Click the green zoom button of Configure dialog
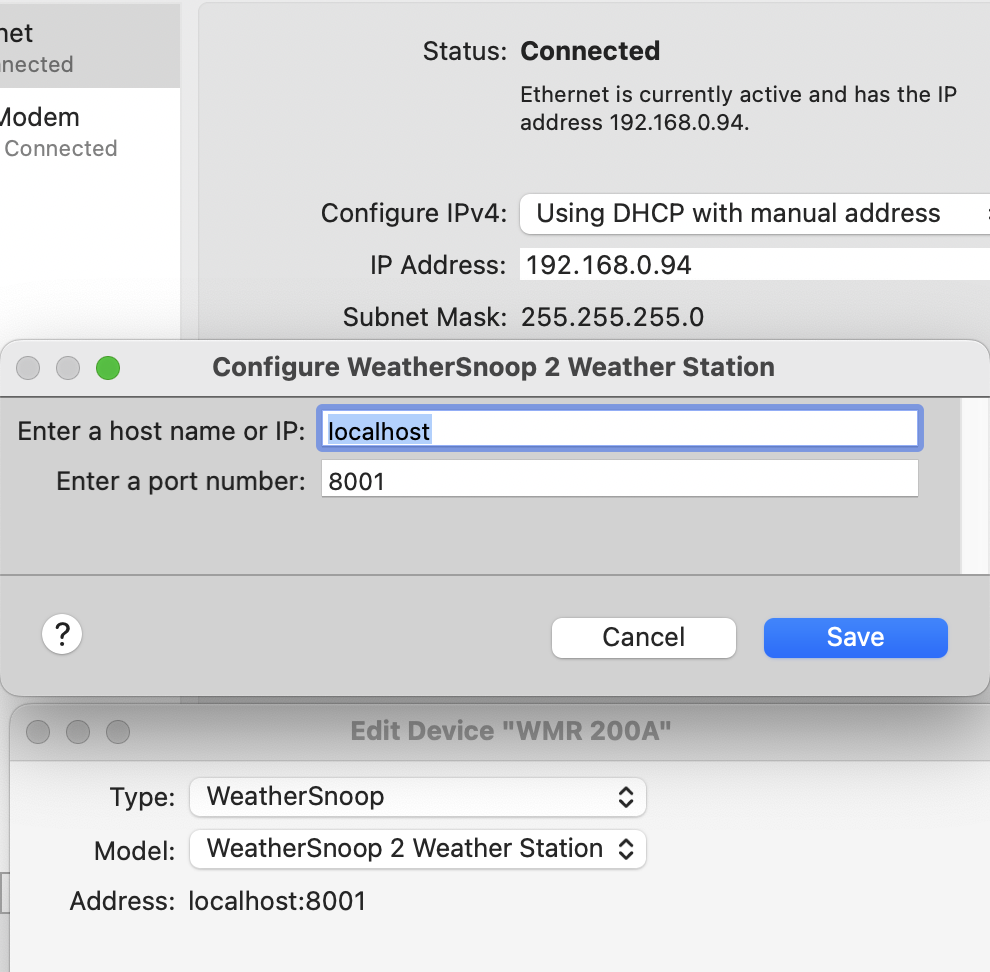This screenshot has width=990, height=972. point(108,368)
